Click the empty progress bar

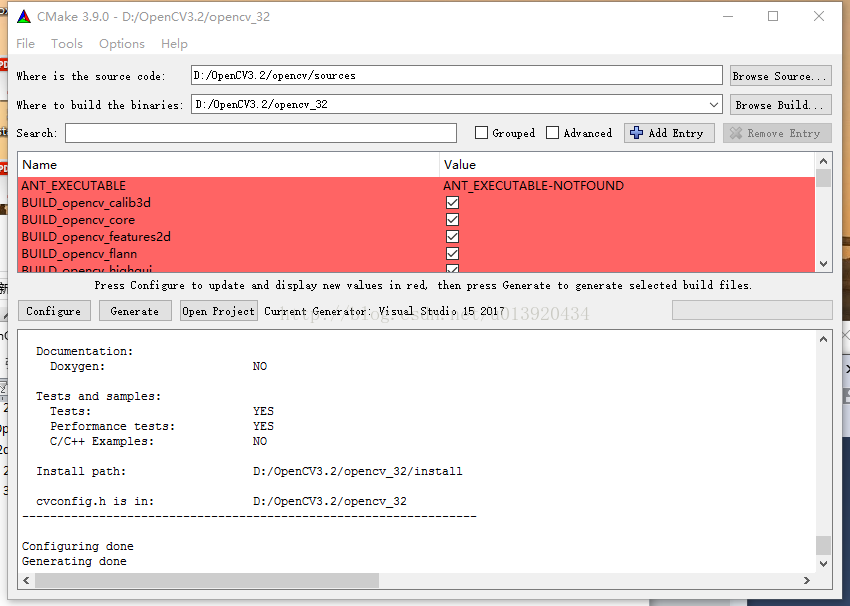752,311
